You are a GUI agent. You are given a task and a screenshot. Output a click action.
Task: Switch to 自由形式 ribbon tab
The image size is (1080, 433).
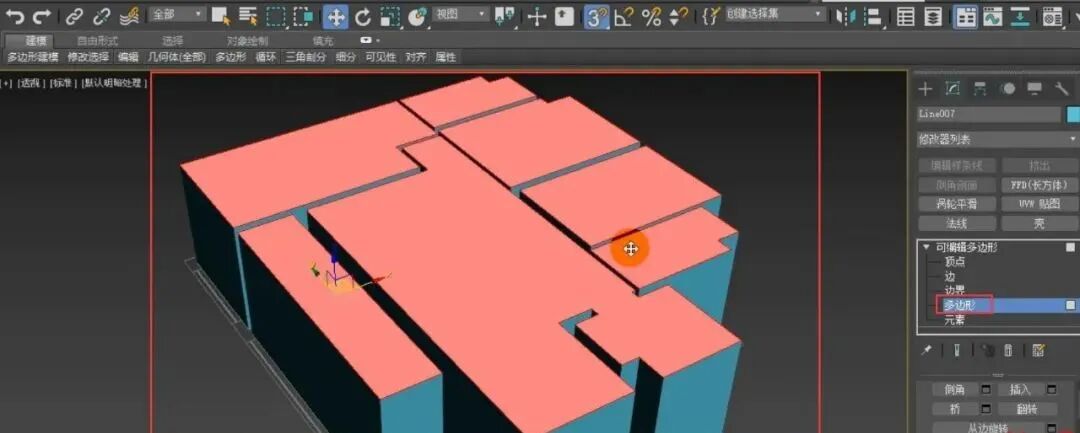coord(97,41)
